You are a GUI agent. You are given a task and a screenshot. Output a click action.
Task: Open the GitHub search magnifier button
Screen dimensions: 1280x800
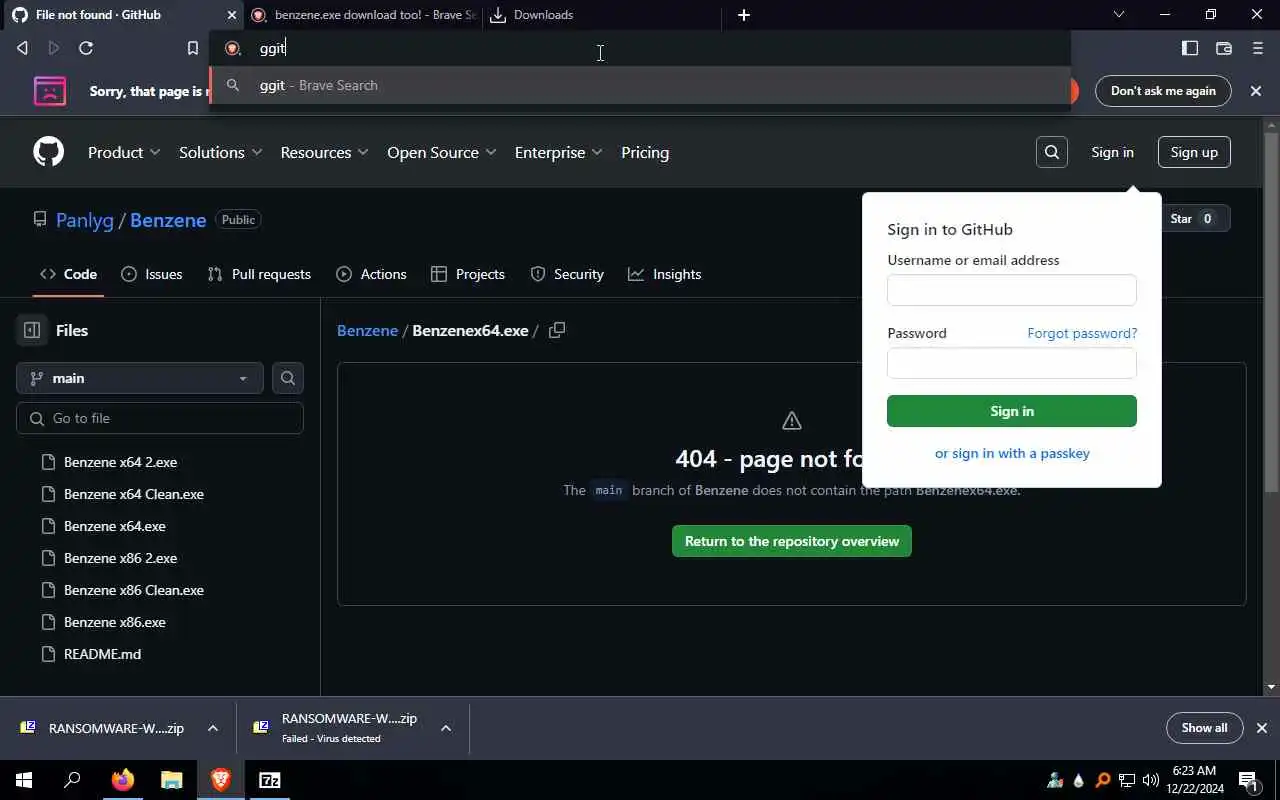click(1052, 152)
